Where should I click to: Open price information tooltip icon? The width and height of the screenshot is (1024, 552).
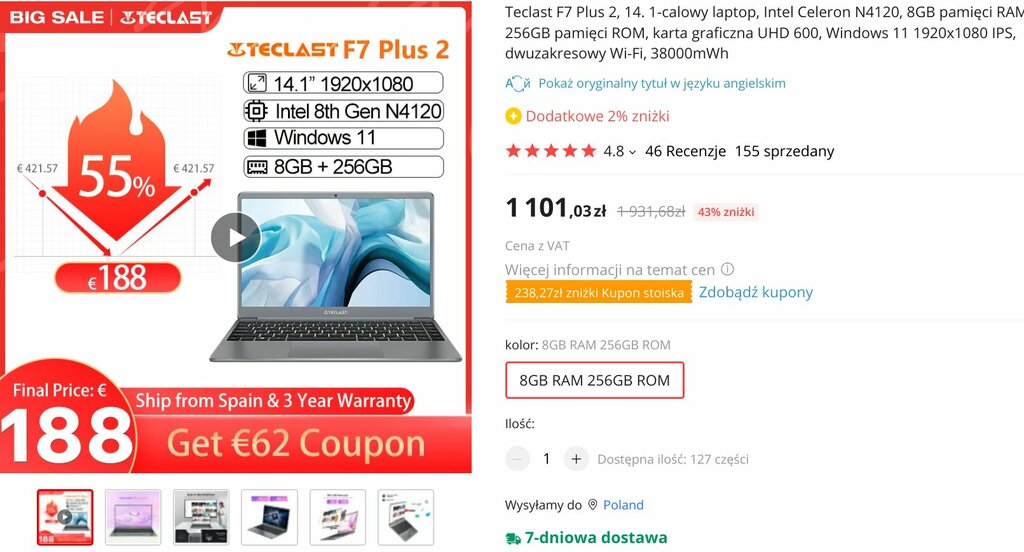pos(728,269)
